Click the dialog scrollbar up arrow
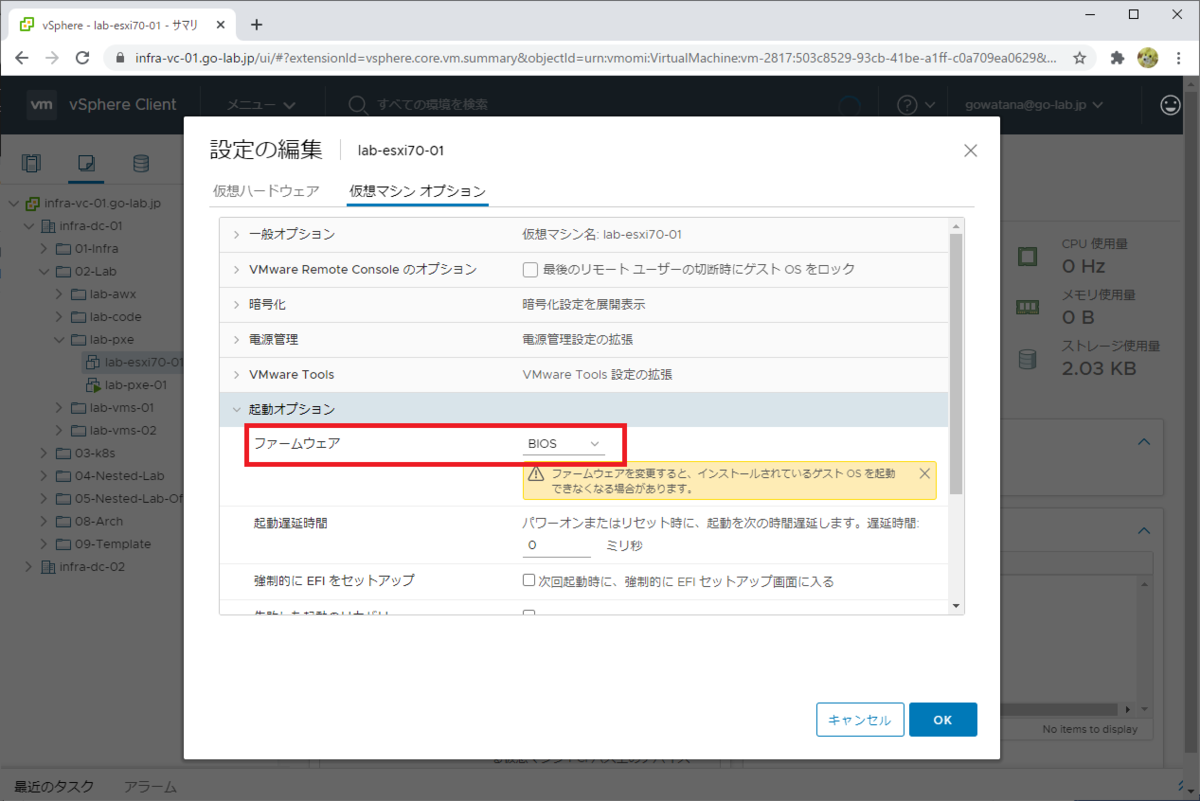Image resolution: width=1200 pixels, height=801 pixels. coord(956,225)
